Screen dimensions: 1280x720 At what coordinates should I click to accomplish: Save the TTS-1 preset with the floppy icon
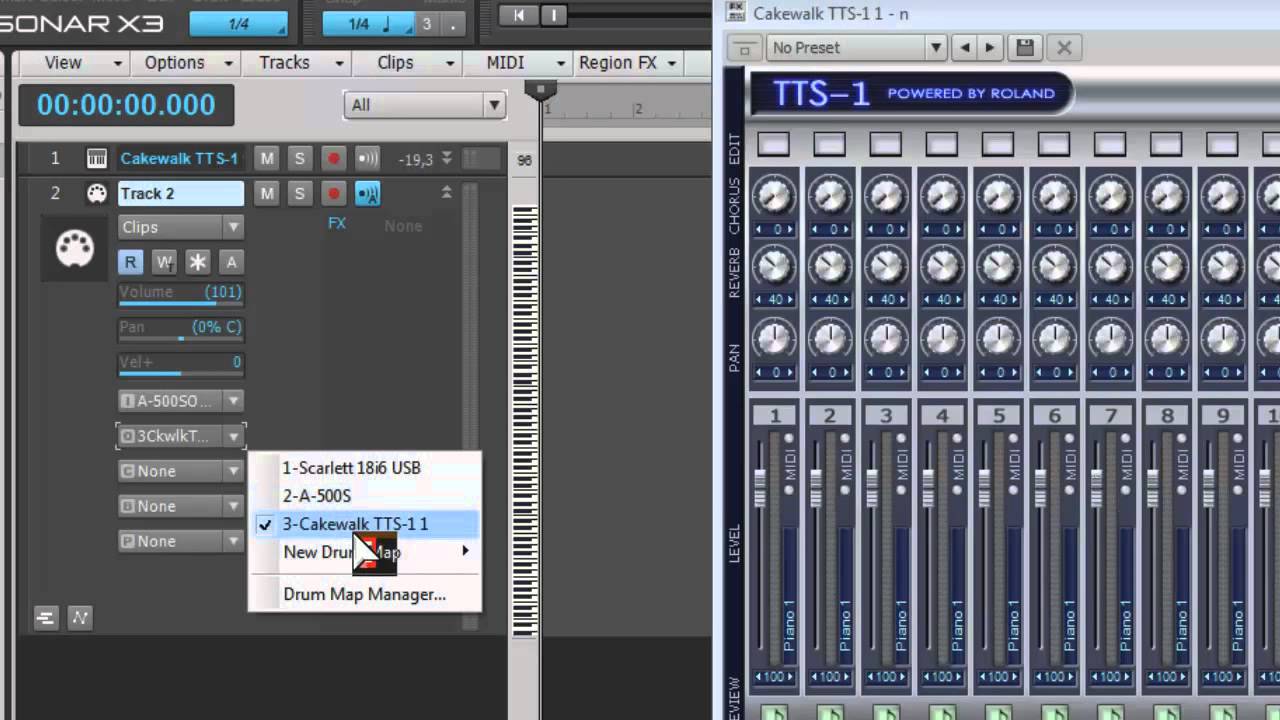(1024, 47)
